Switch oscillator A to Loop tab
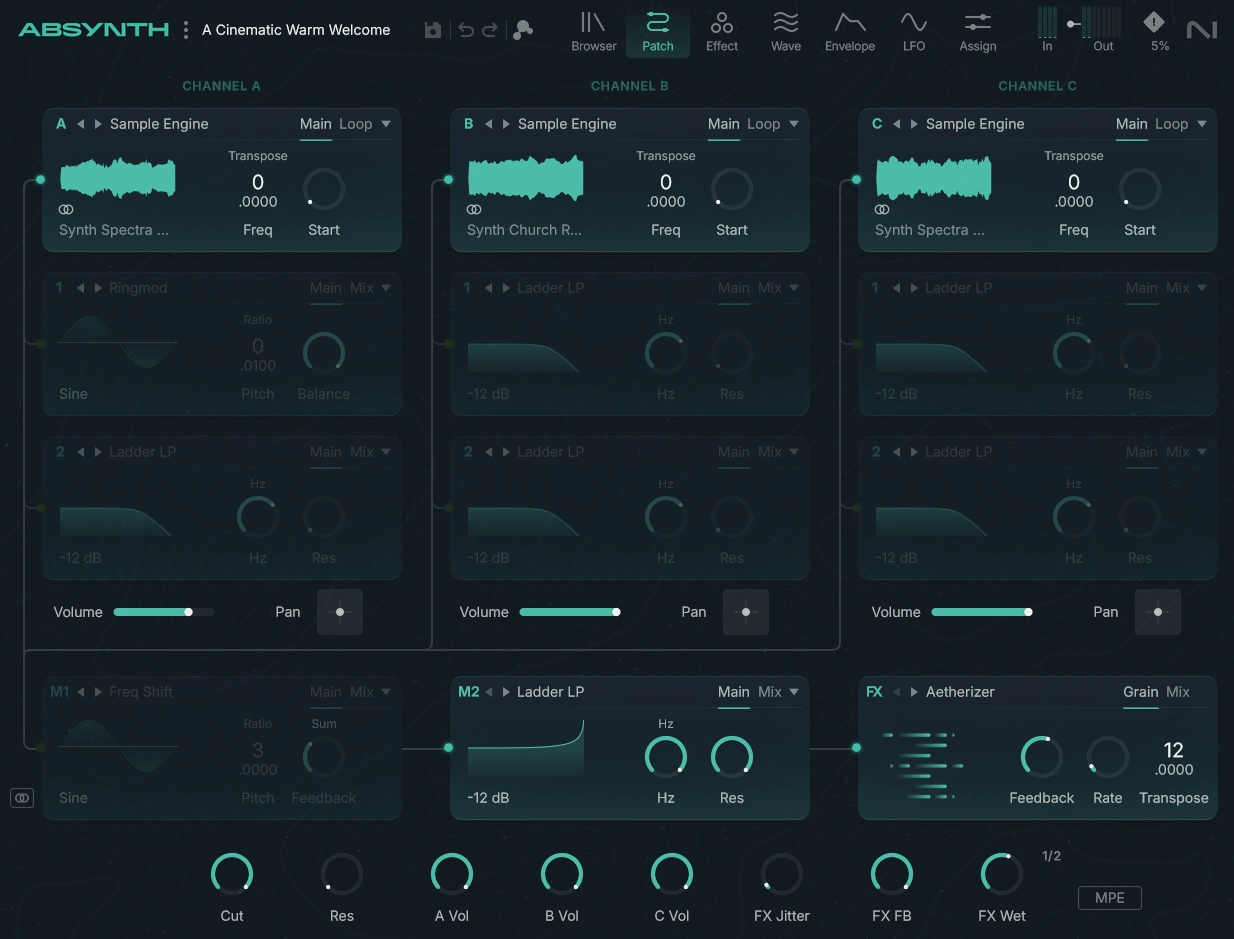The image size is (1234, 939). (356, 124)
